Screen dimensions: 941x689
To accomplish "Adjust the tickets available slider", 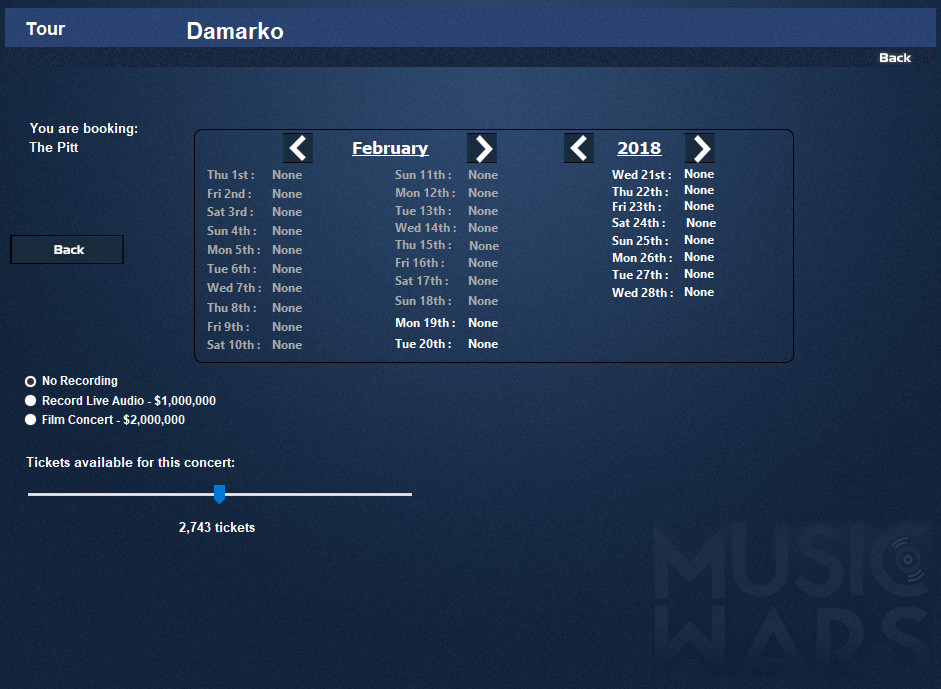I will coord(220,493).
